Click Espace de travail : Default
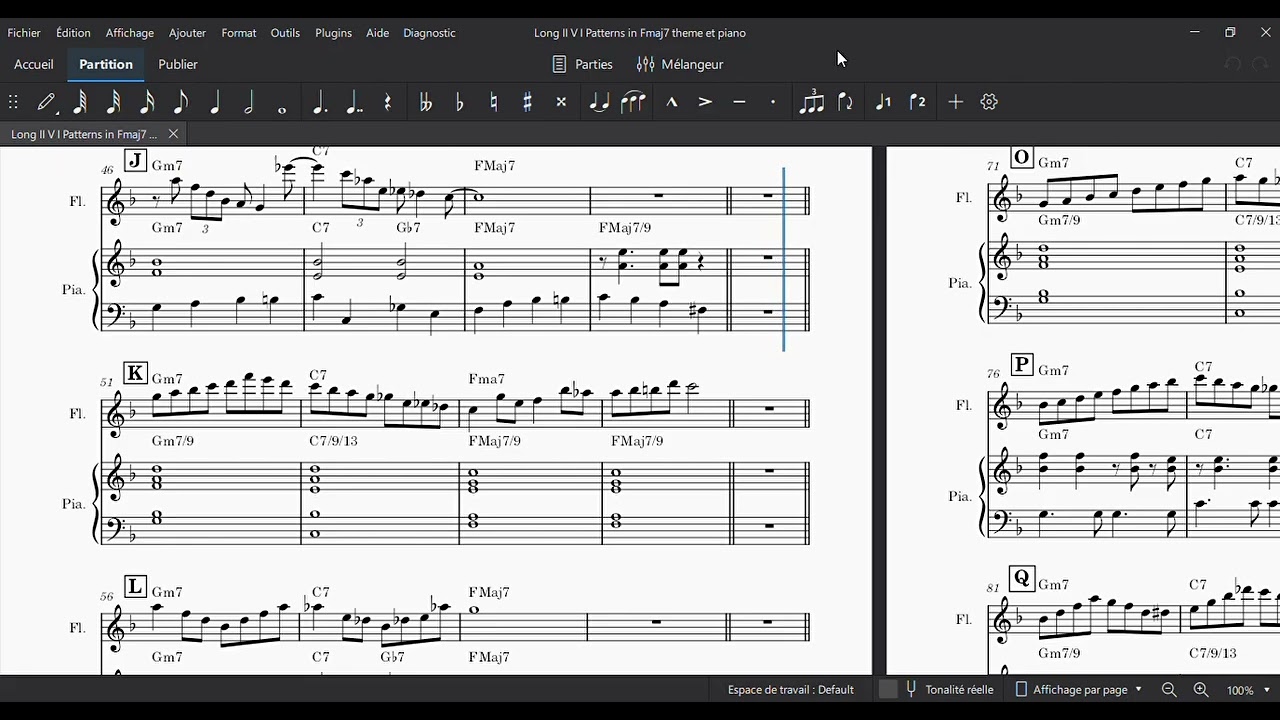 791,690
